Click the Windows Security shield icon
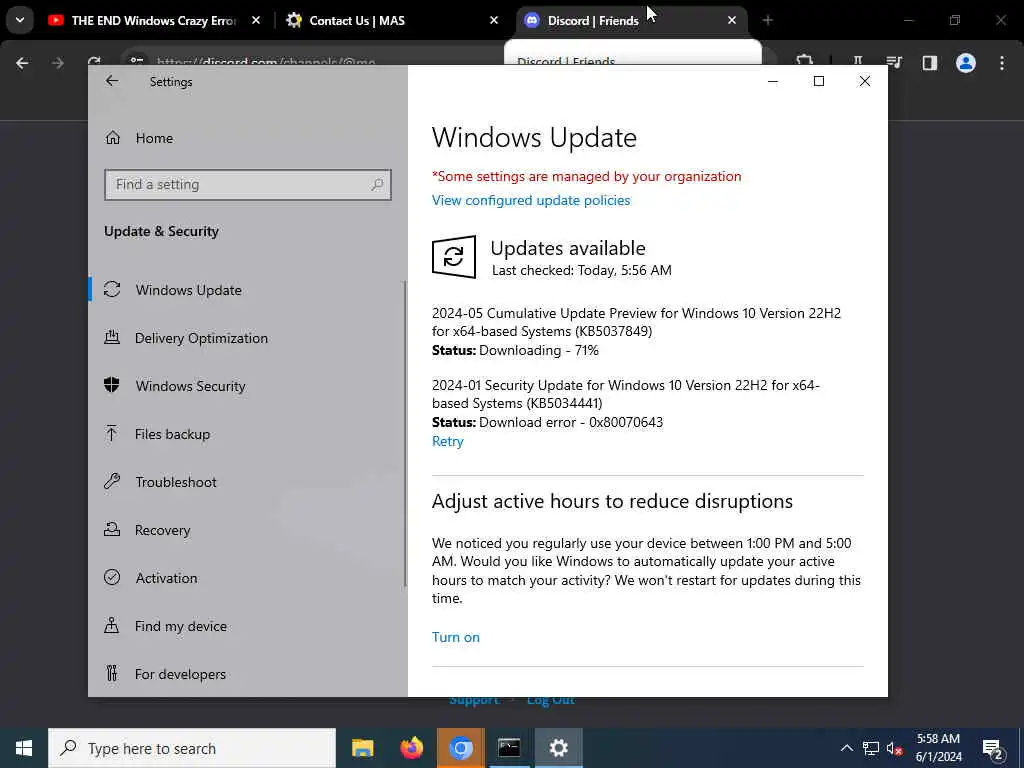 pyautogui.click(x=112, y=385)
